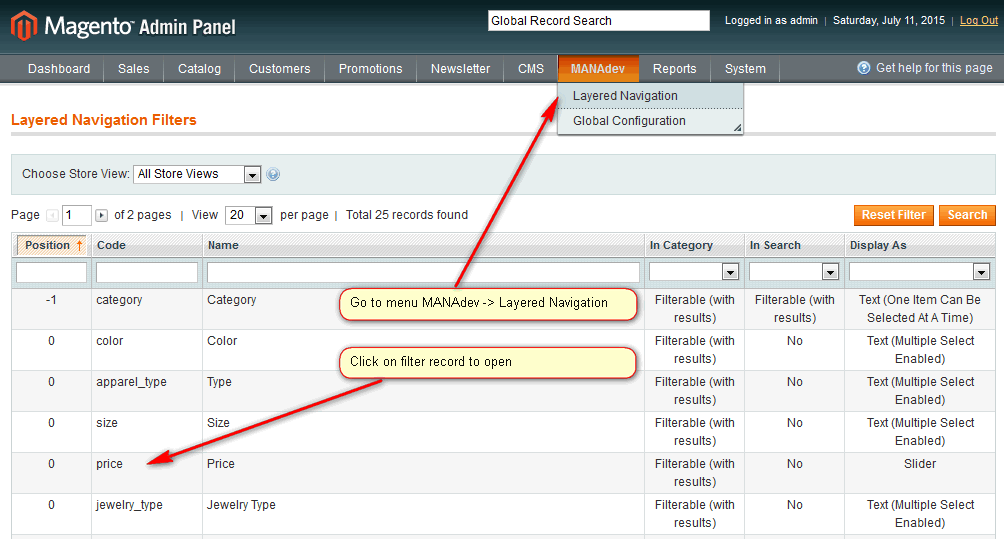Click the Position filter input field
This screenshot has width=1004, height=539.
(x=51, y=272)
